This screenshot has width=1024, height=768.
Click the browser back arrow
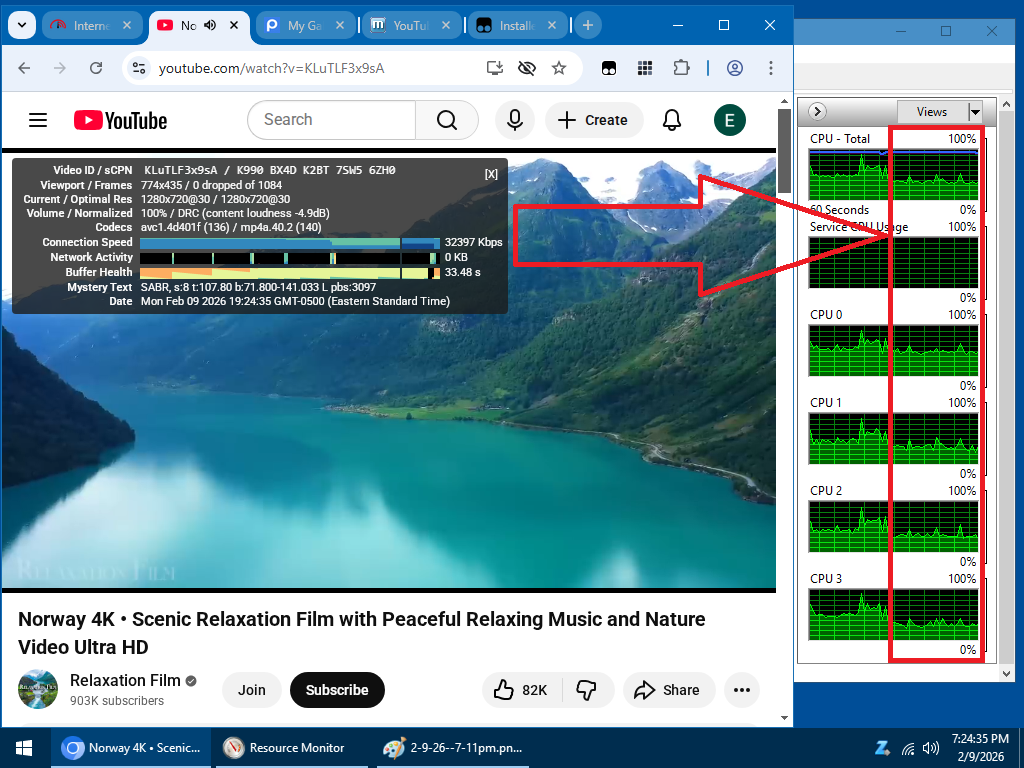pos(24,68)
